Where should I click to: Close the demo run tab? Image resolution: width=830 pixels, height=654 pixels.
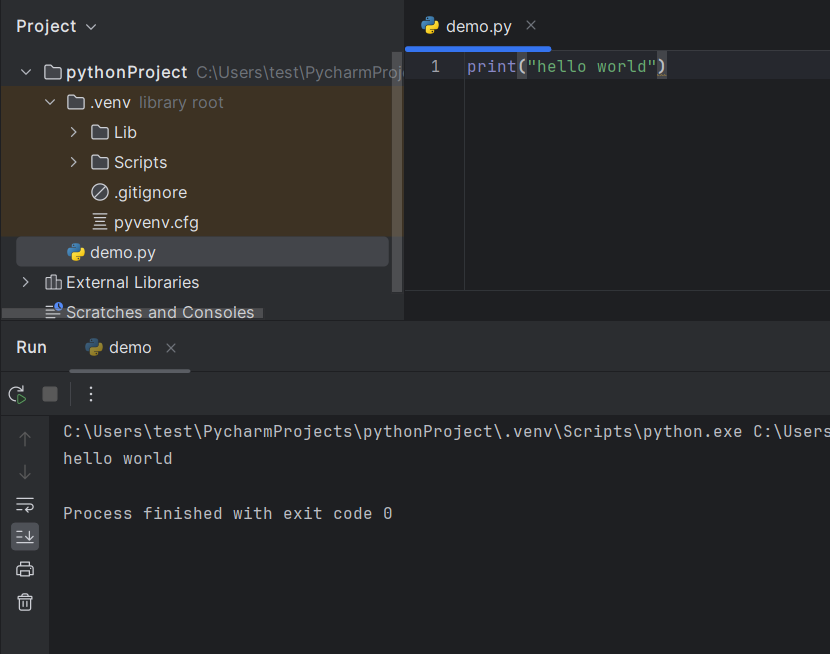pyautogui.click(x=171, y=348)
